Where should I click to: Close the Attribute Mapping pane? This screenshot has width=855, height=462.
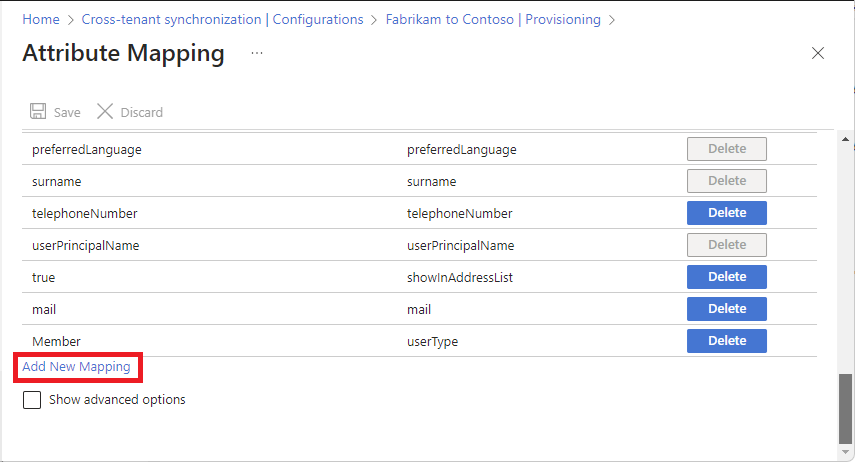[x=818, y=54]
